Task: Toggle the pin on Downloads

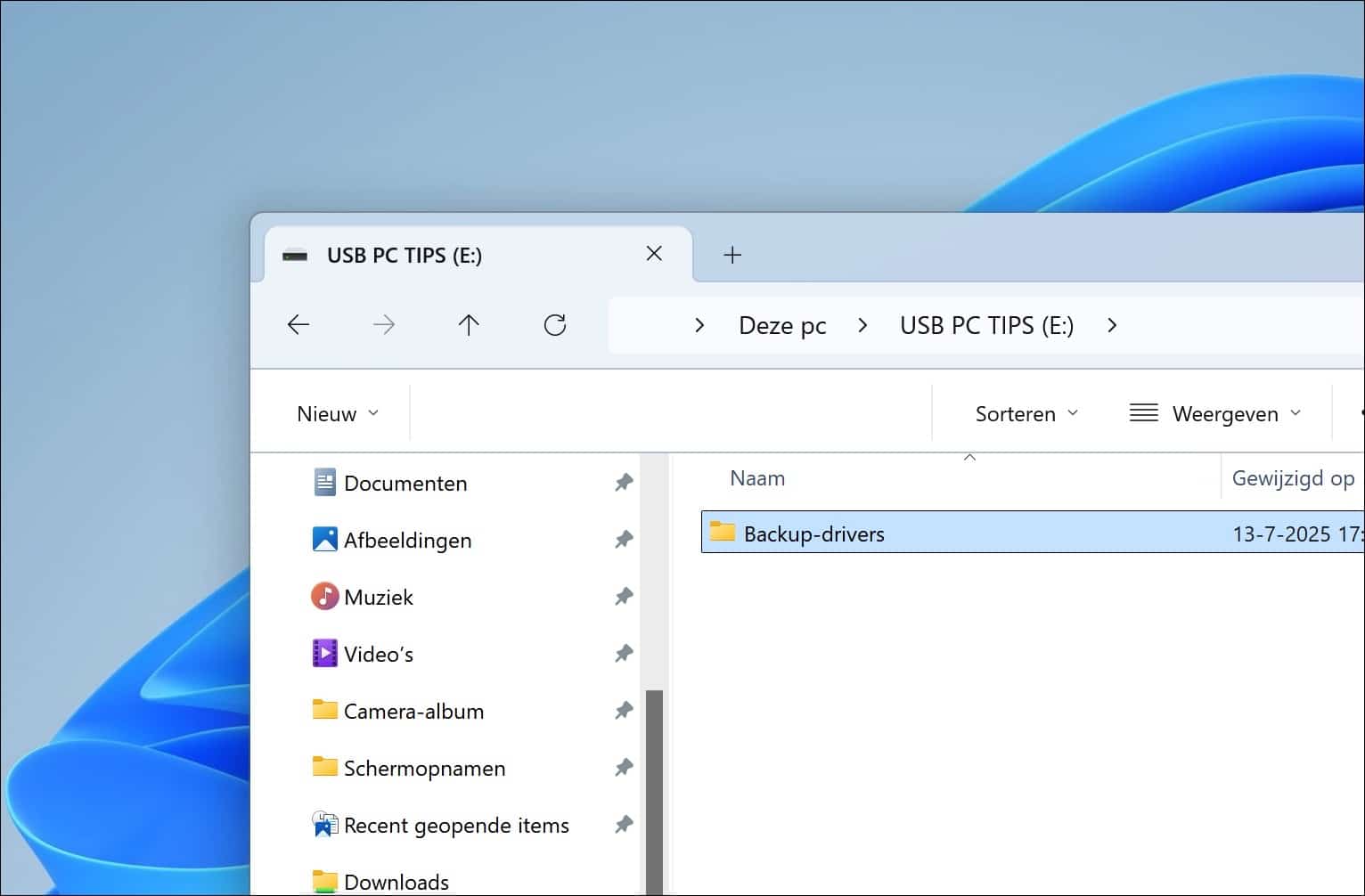Action: [x=623, y=882]
